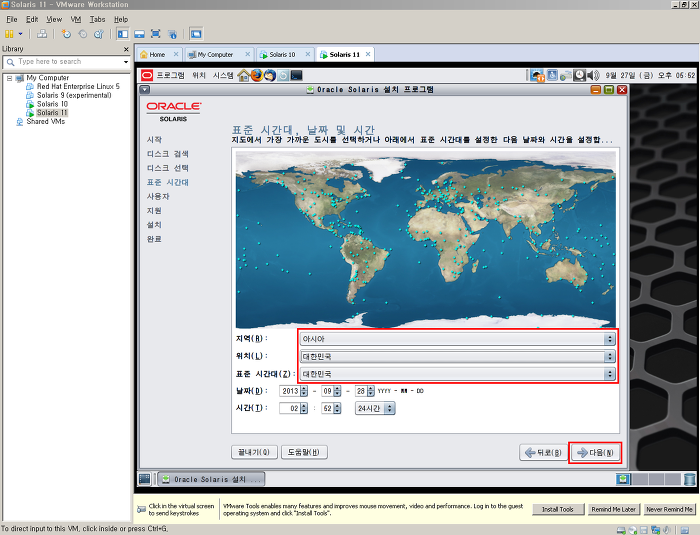
Task: Click the library search field
Action: 62,62
